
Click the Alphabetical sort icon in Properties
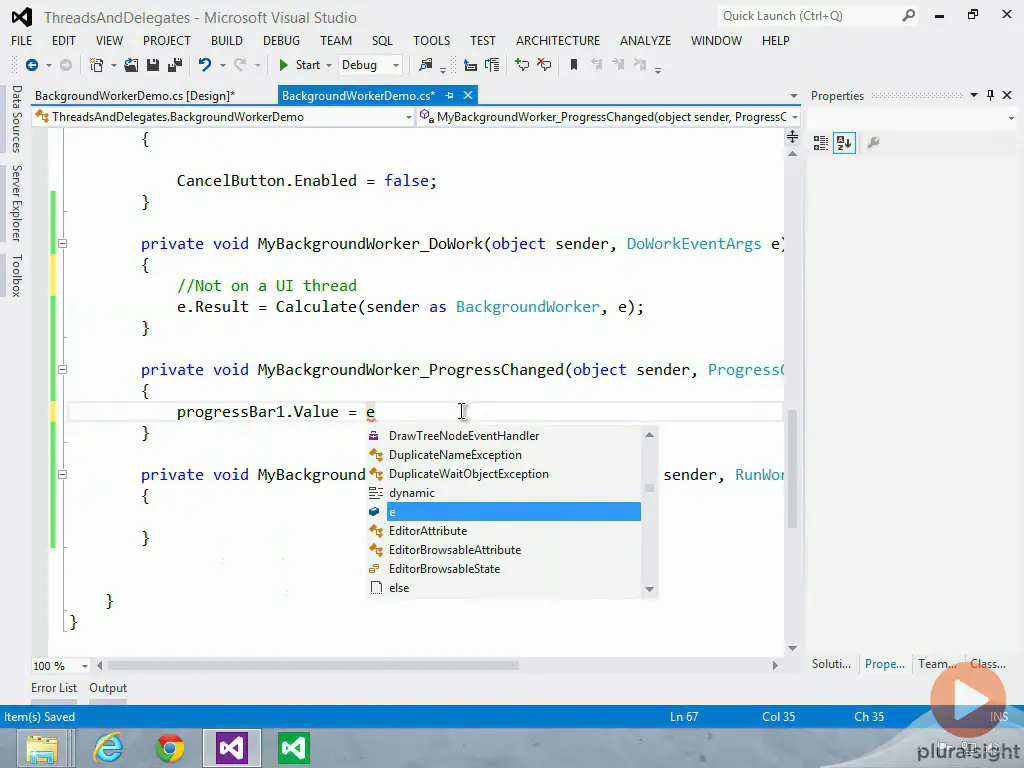[844, 143]
